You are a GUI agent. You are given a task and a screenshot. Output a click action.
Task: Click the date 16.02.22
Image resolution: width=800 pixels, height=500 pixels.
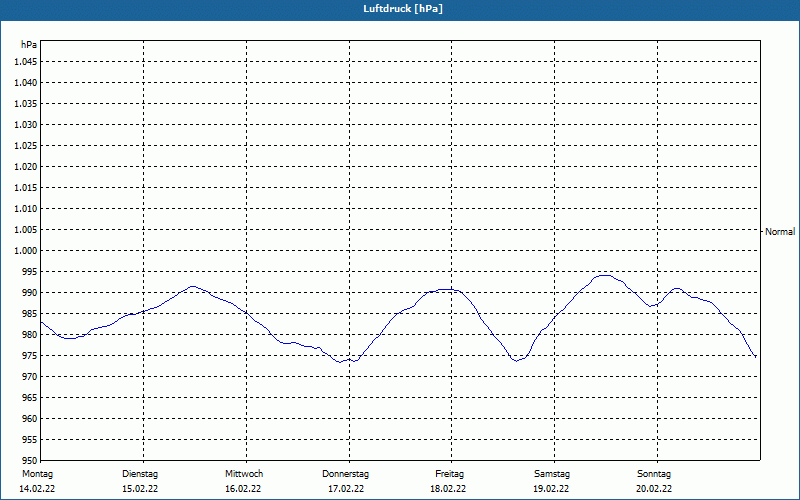243,489
